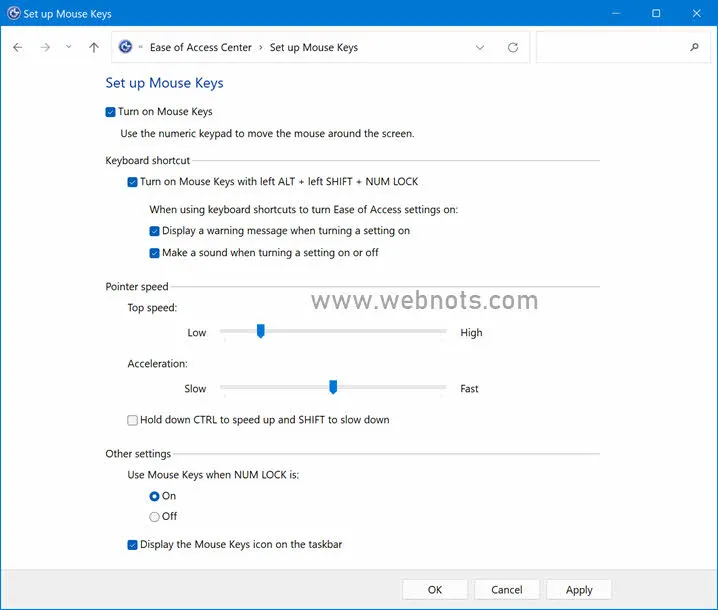This screenshot has width=718, height=610.
Task: Select the Off radio button for NUM LOCK
Action: [x=154, y=517]
